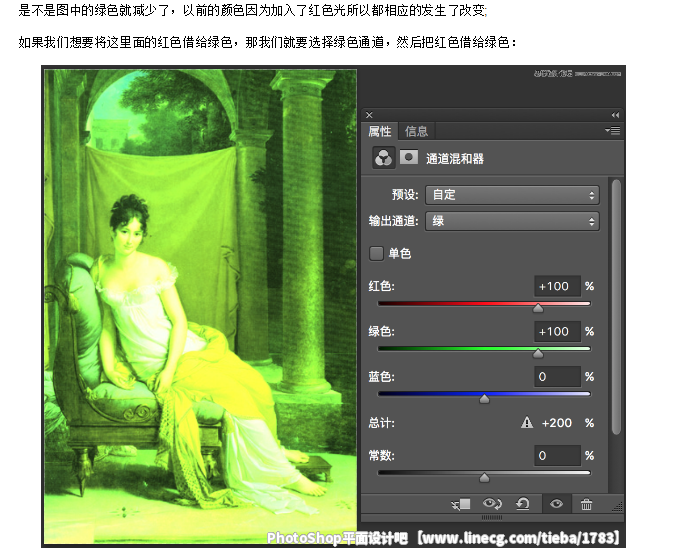Enable the 单色 checkbox
Viewport: 675px width, 557px height.
coord(376,254)
